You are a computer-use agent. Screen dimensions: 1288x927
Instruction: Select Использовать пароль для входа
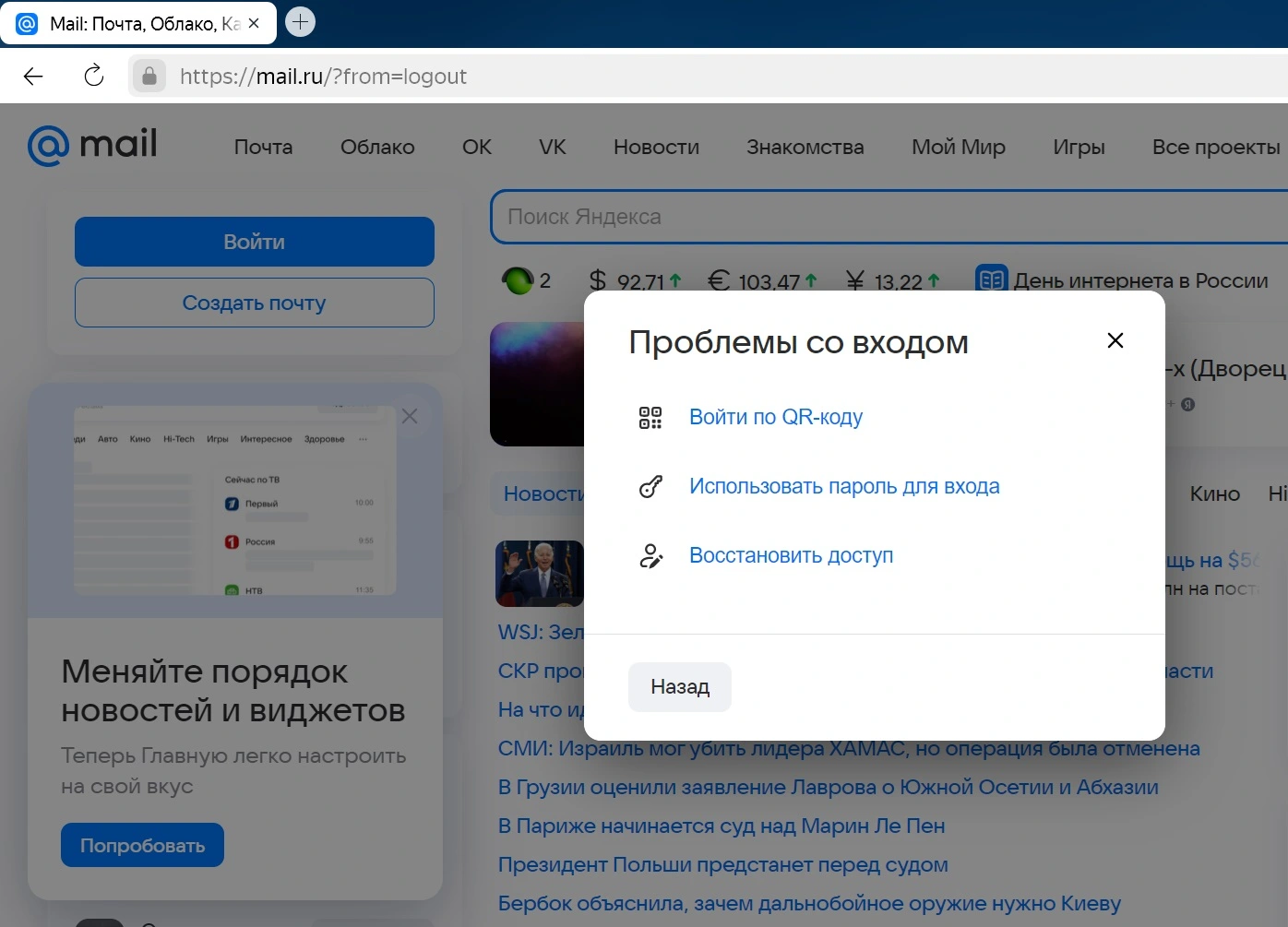click(x=844, y=487)
